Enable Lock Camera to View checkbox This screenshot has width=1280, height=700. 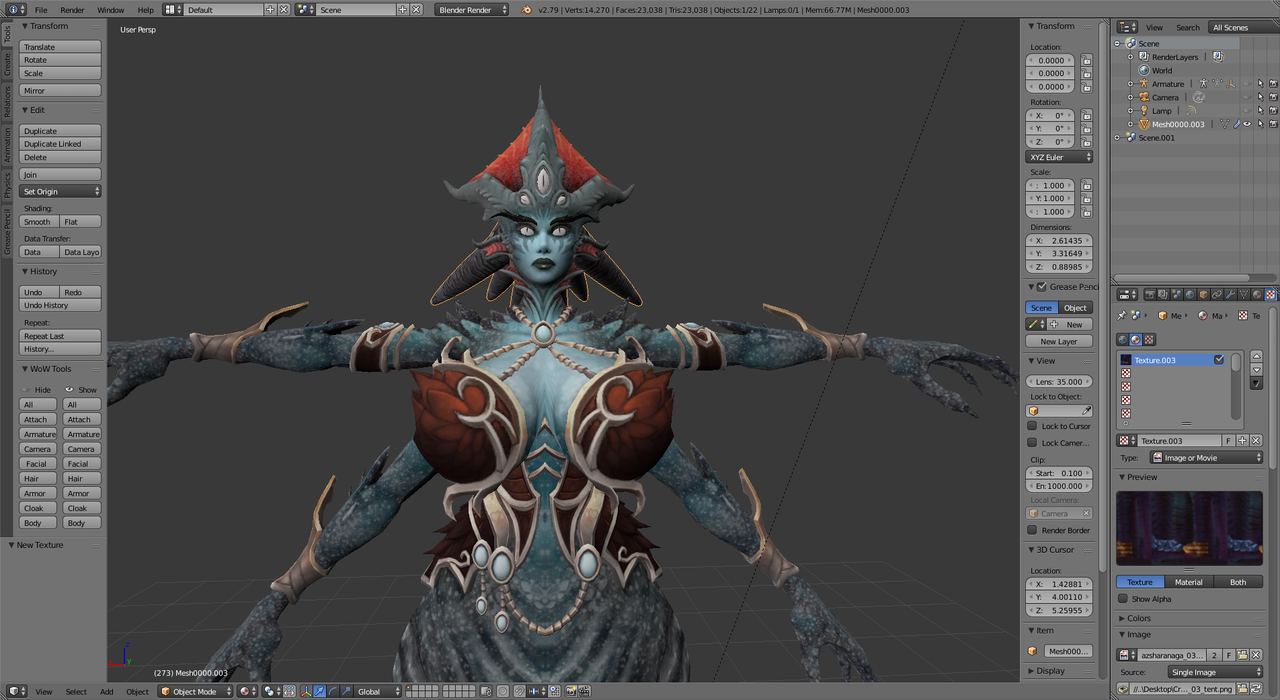(x=1032, y=442)
